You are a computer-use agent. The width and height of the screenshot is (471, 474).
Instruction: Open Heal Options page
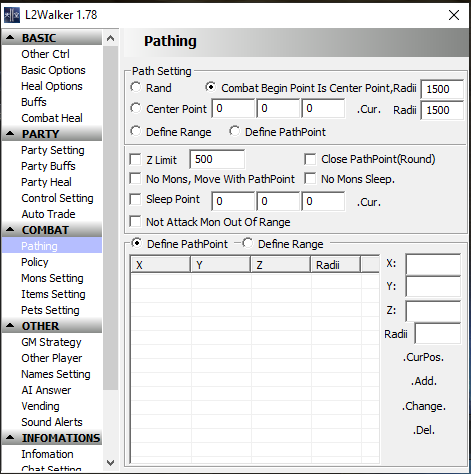[52, 86]
